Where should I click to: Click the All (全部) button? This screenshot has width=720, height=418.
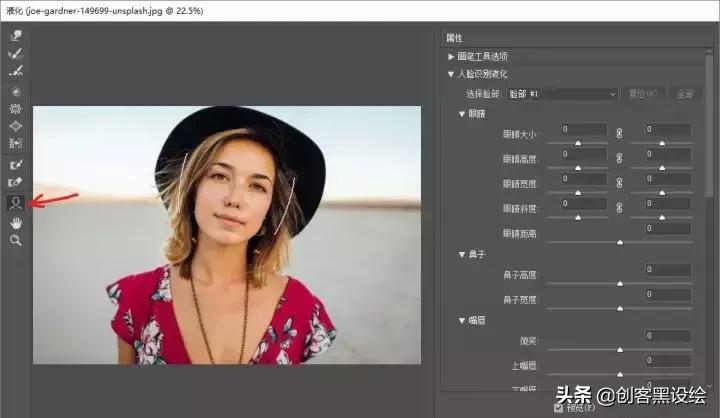[x=685, y=94]
